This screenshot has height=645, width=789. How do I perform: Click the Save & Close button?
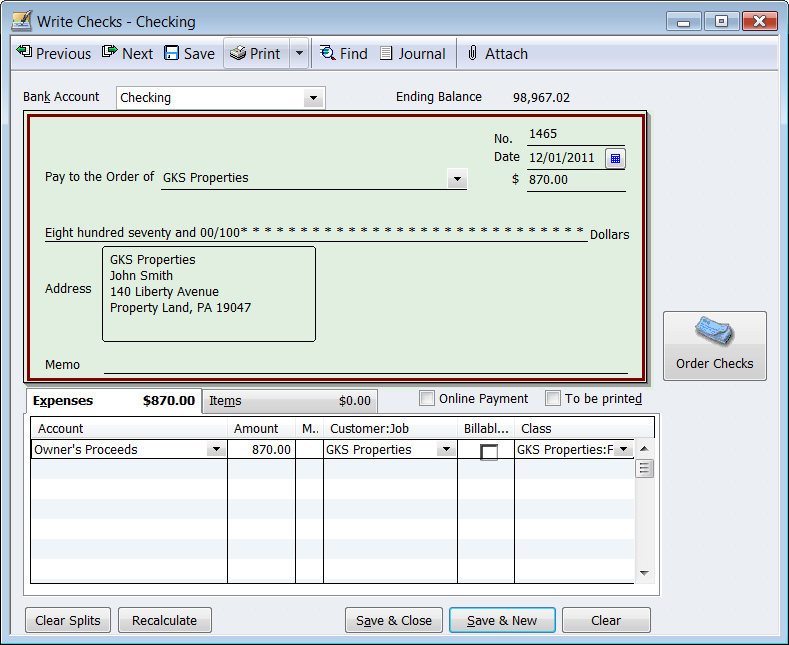click(x=394, y=620)
